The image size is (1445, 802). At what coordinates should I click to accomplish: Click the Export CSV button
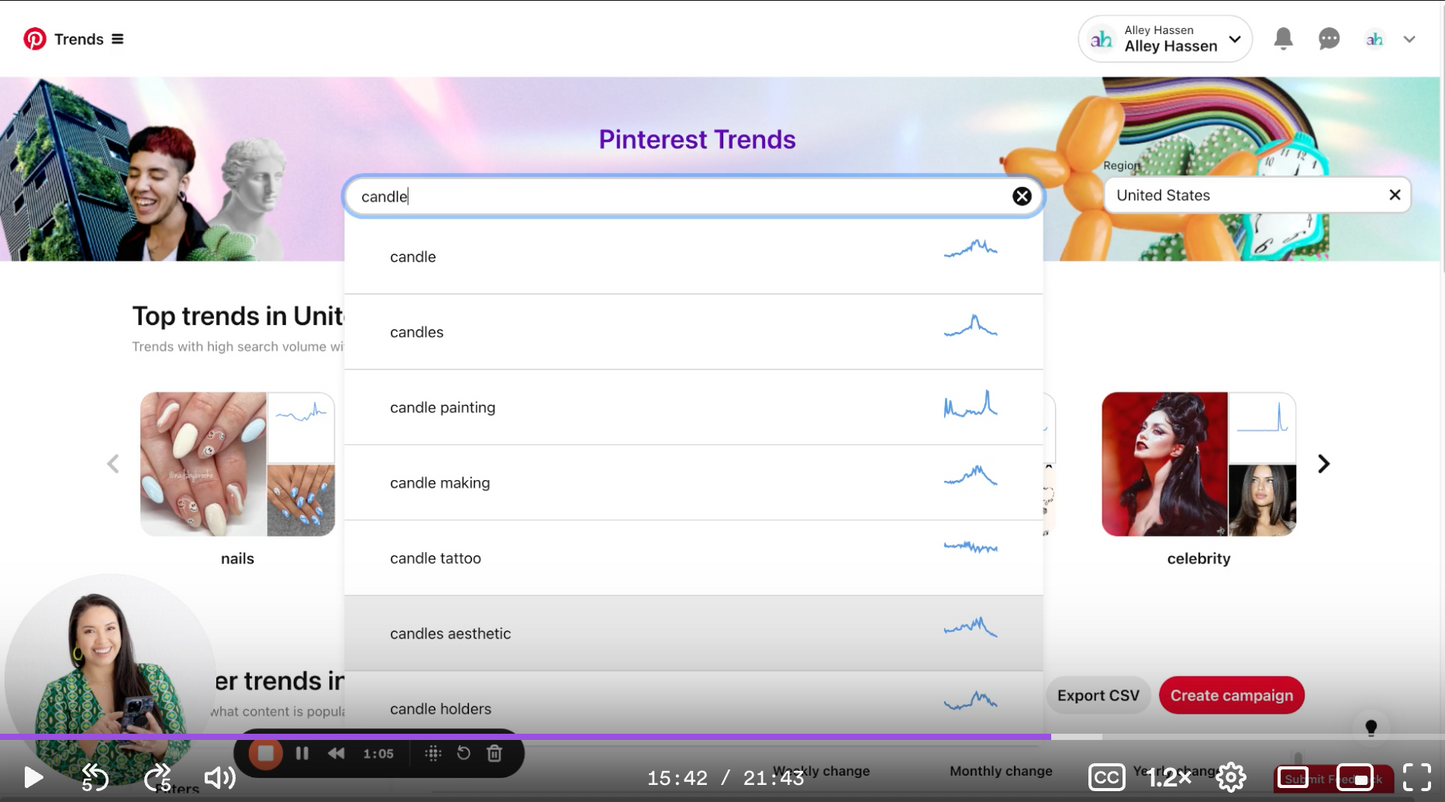1097,696
